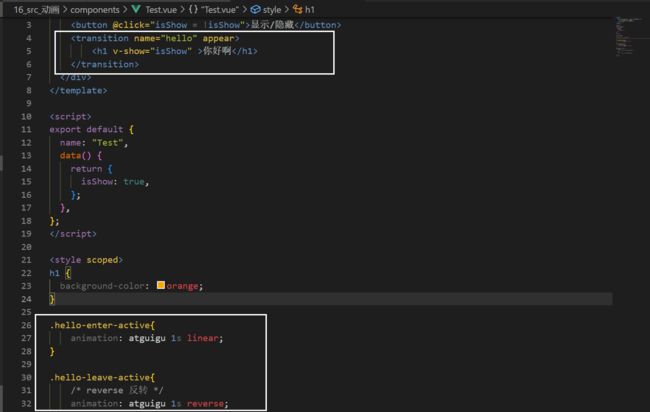650x412 pixels.
Task: Click the isShow: true property line
Action: point(113,182)
